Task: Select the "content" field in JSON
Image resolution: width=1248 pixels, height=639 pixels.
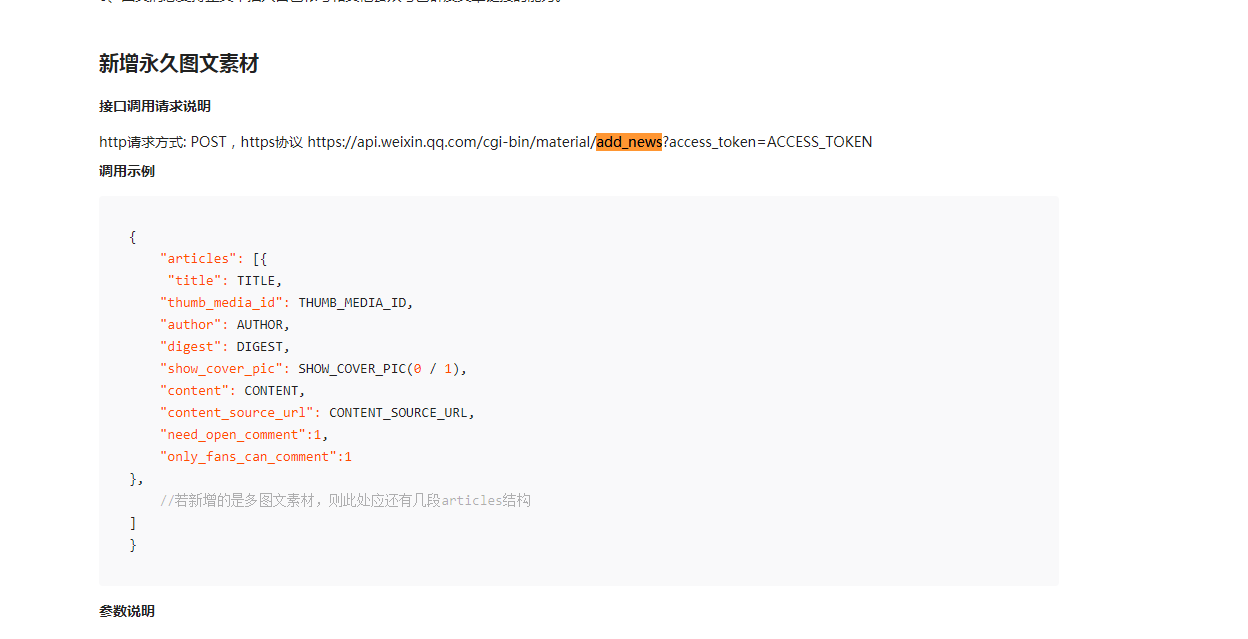Action: click(x=196, y=390)
